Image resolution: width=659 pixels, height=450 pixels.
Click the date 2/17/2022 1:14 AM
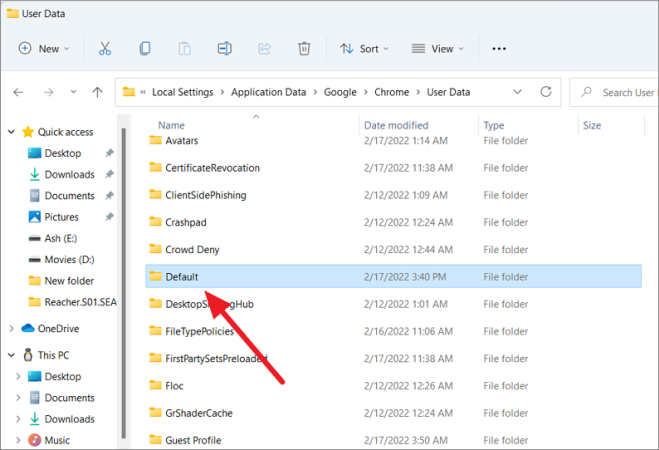tap(406, 140)
